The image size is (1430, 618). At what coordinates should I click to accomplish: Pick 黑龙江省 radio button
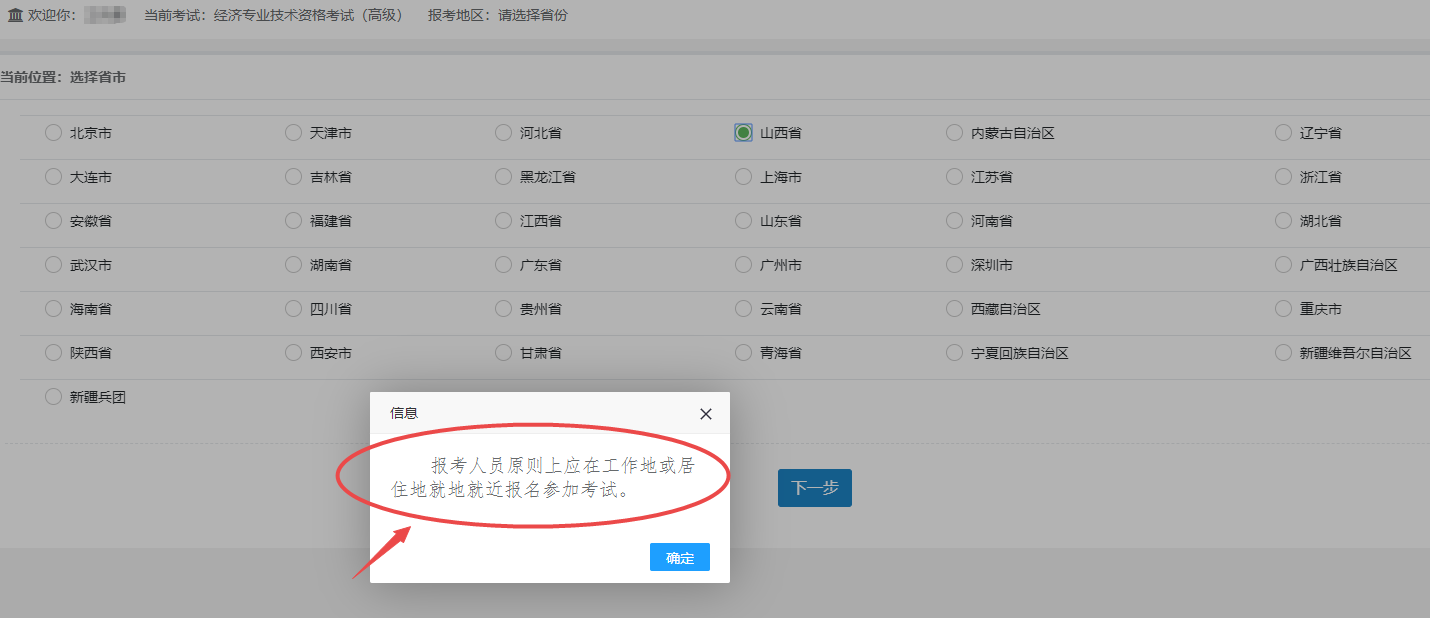(503, 177)
